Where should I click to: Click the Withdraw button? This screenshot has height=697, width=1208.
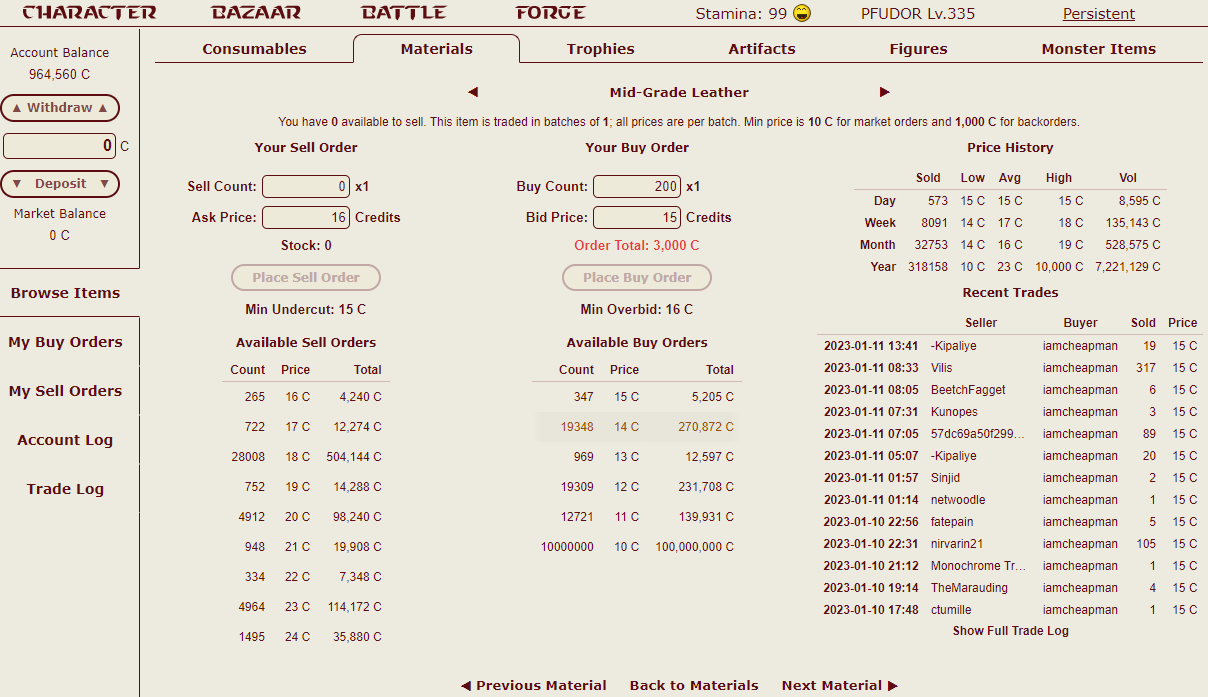60,108
